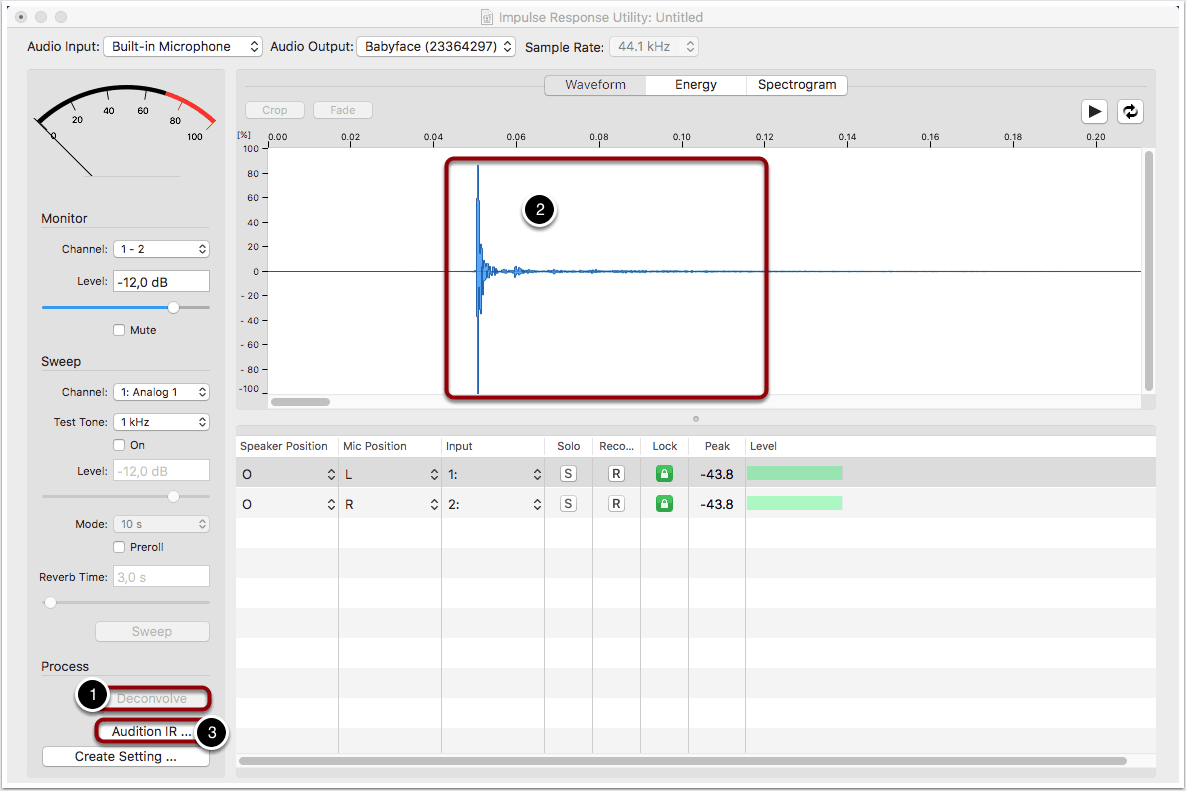Click the Monitor level slider handle
1186x791 pixels.
pos(174,308)
